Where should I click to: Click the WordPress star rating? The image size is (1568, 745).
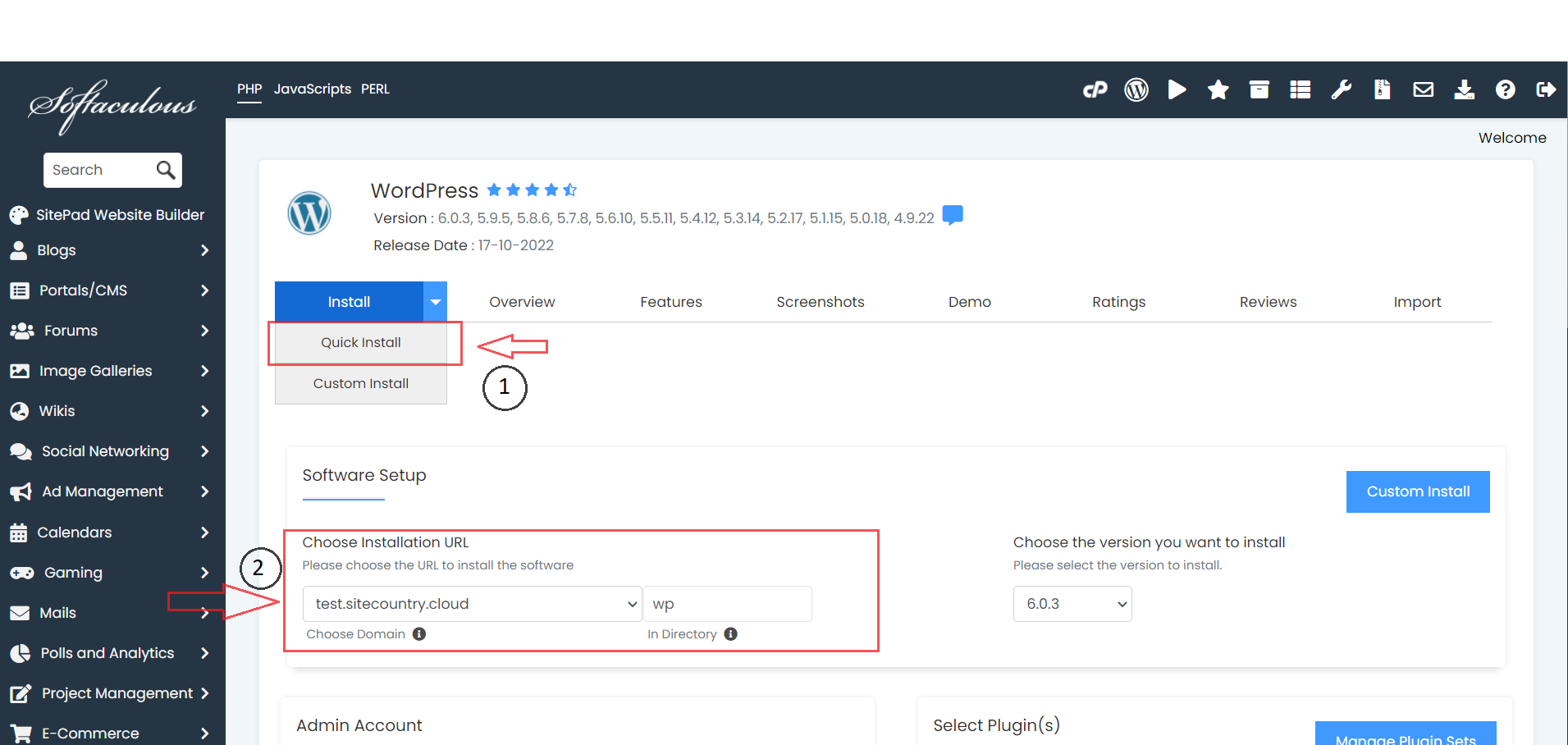pyautogui.click(x=532, y=190)
